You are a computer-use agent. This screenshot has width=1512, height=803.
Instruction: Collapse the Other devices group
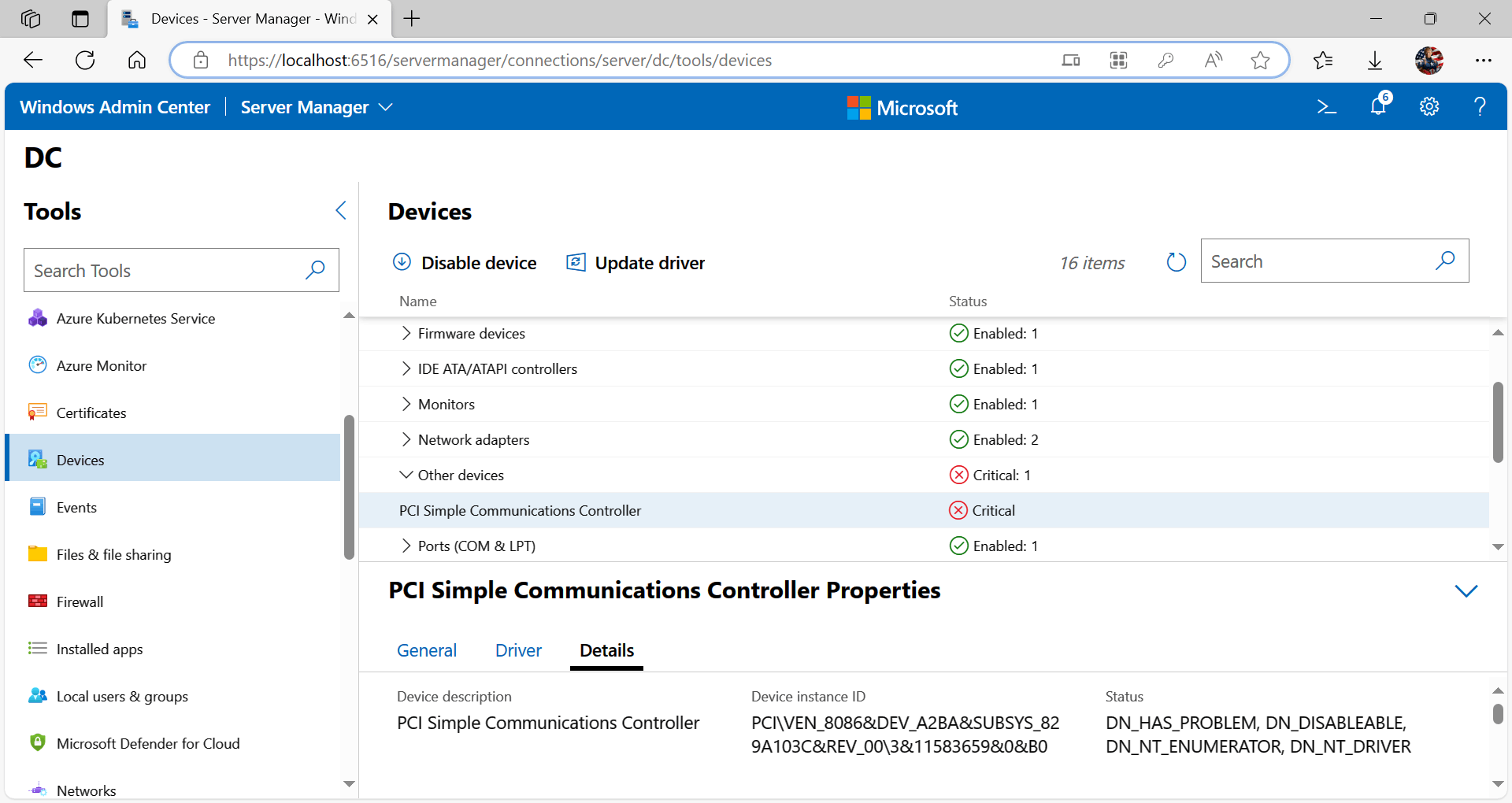point(405,475)
